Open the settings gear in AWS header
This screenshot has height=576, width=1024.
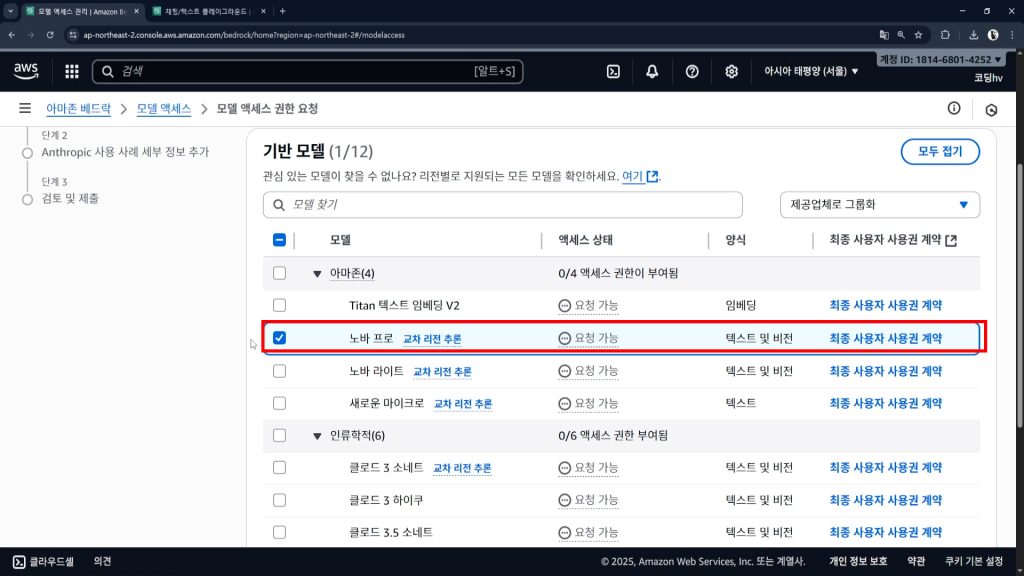coord(731,71)
